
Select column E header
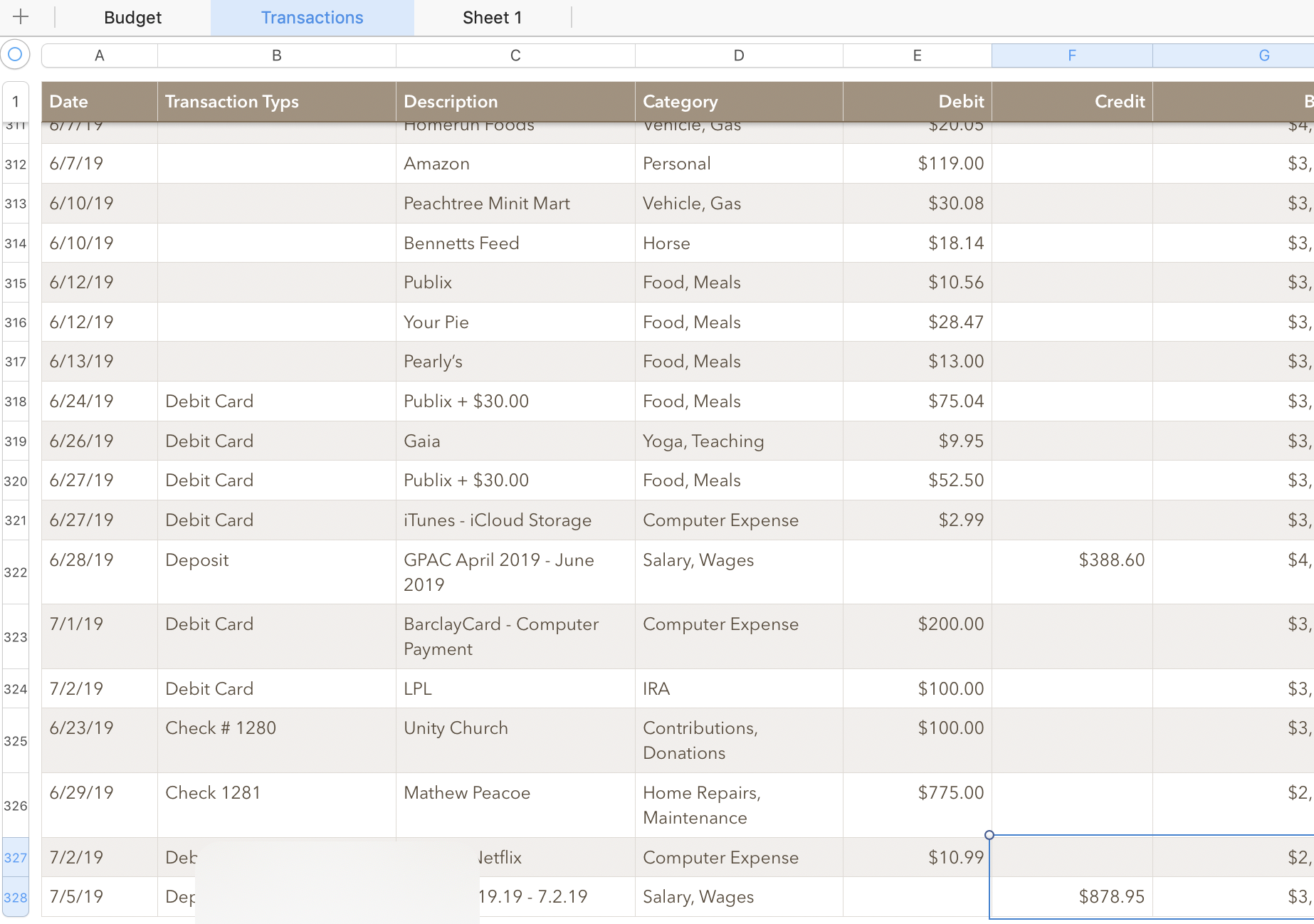(918, 56)
